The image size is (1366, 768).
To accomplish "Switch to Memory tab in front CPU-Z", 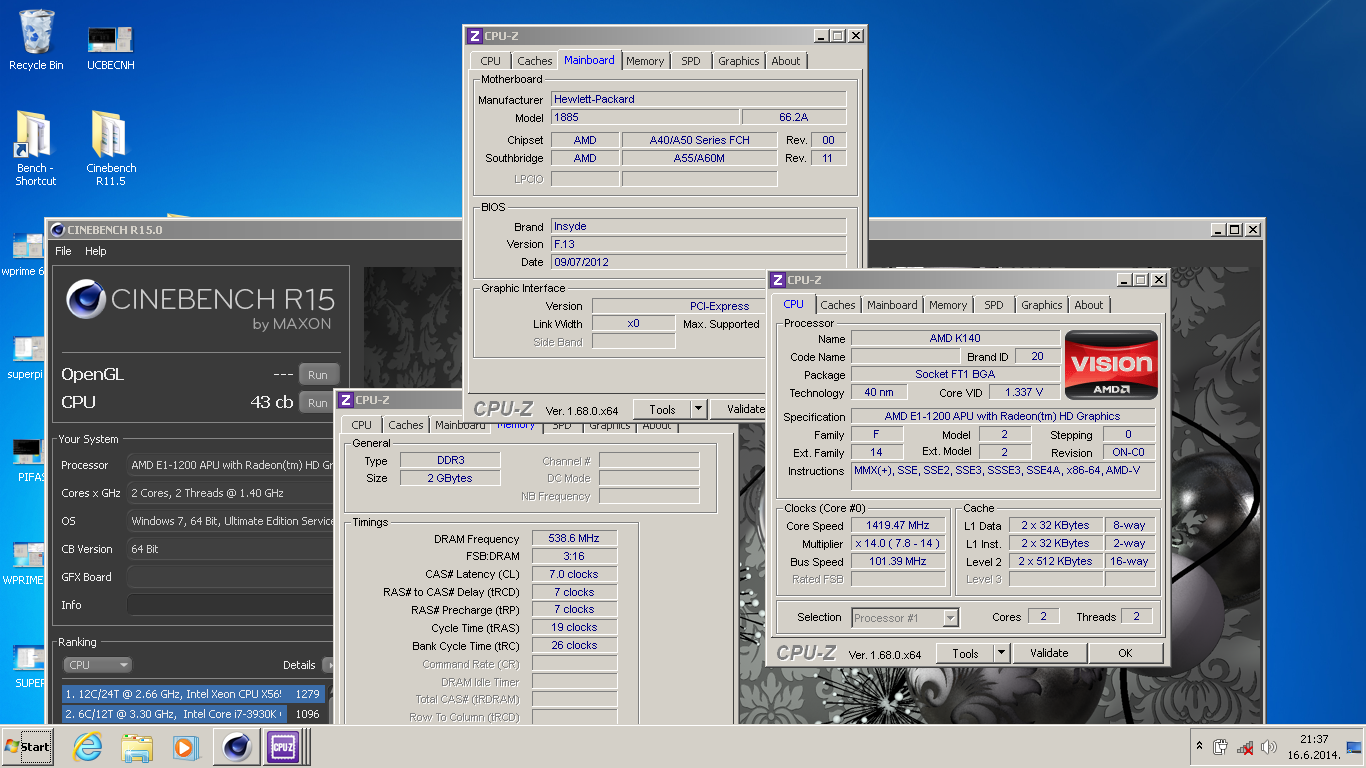I will tap(947, 305).
